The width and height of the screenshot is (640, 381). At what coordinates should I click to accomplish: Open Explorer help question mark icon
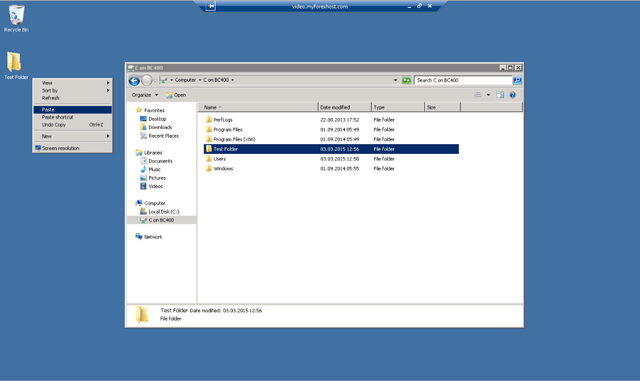click(513, 95)
